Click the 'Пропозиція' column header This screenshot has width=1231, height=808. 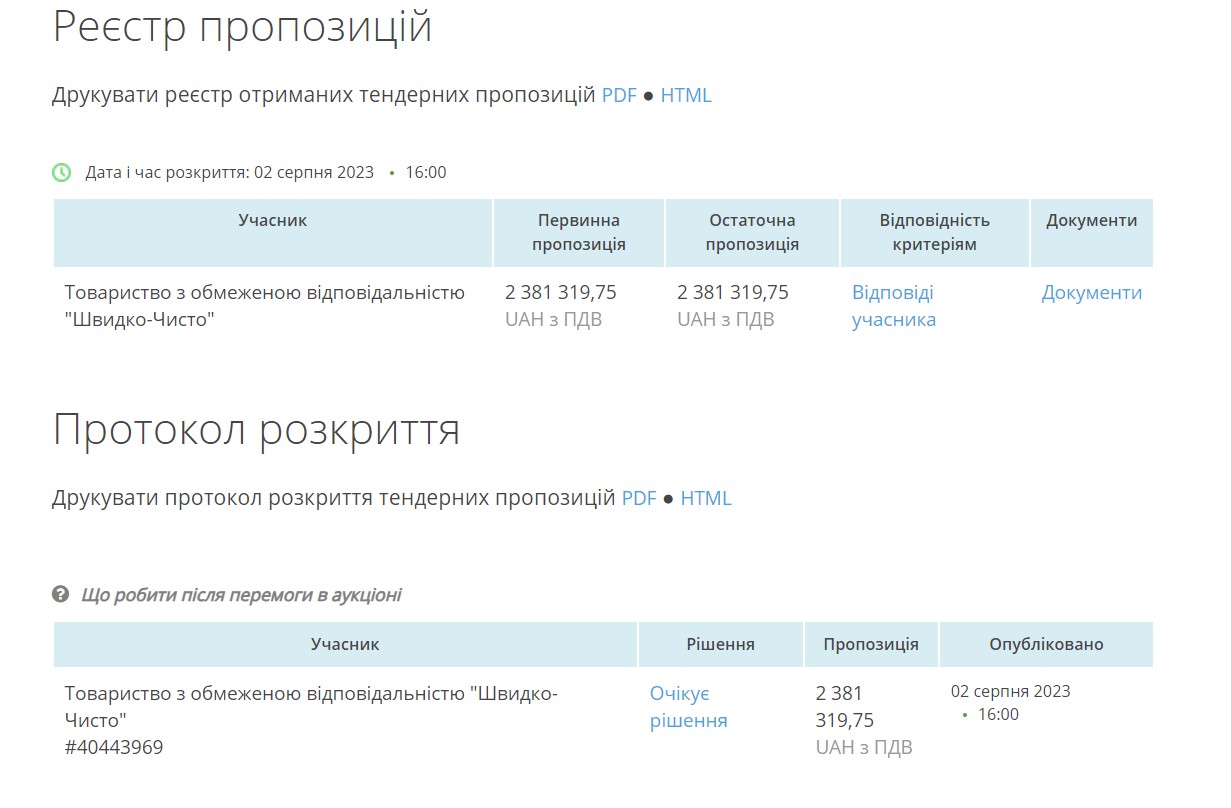coord(871,644)
